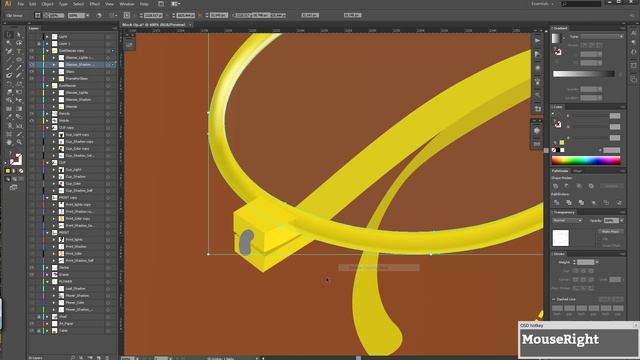The width and height of the screenshot is (640, 360).
Task: Click the search field in top bar
Action: pos(581,4)
